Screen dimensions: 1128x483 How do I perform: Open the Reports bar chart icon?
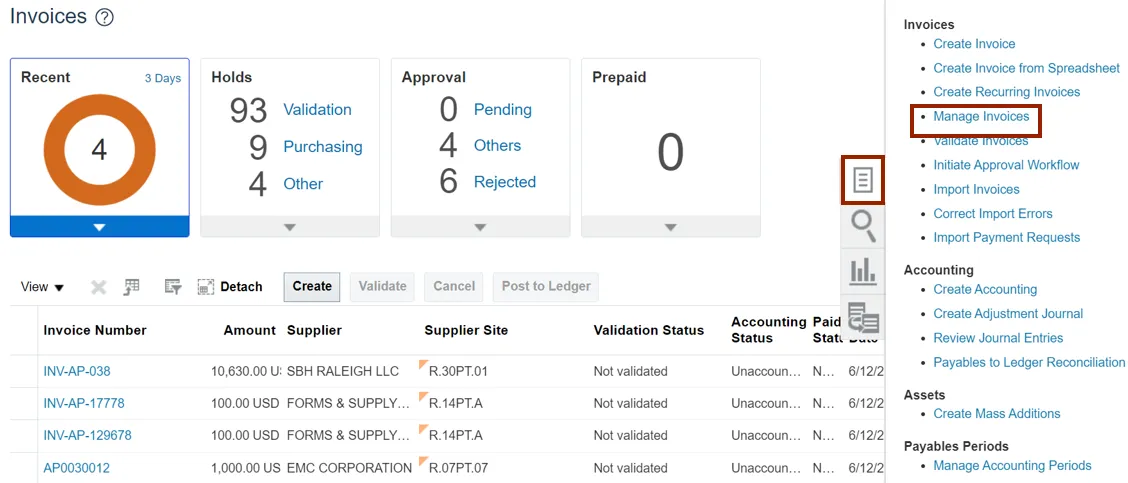(x=863, y=271)
